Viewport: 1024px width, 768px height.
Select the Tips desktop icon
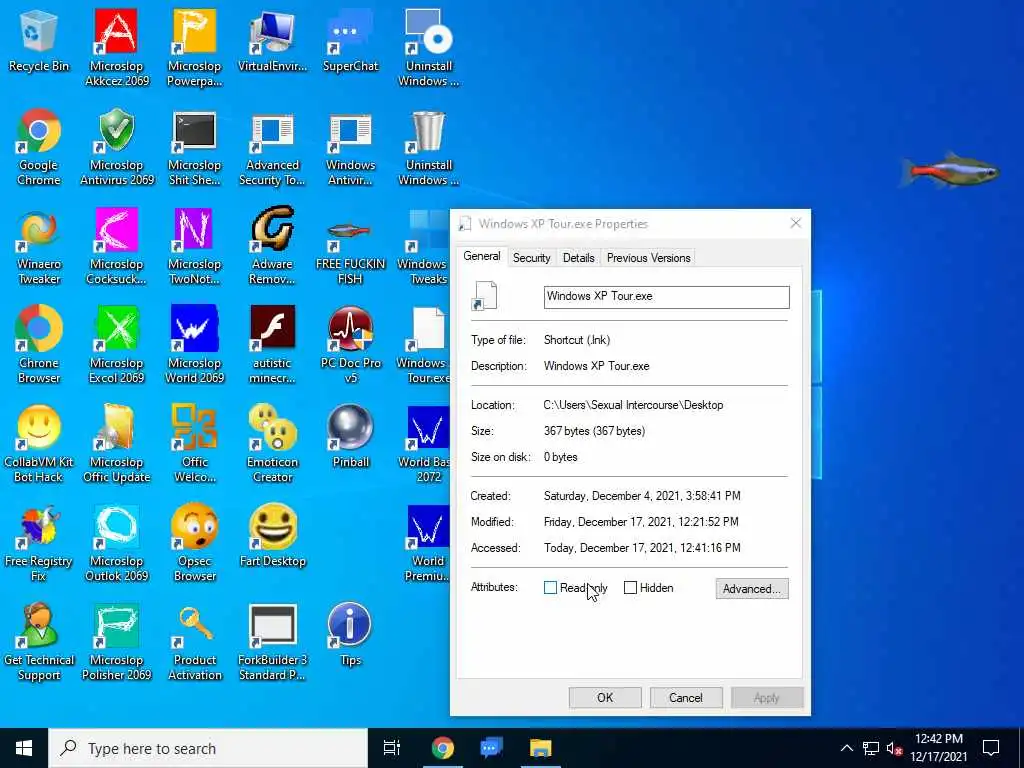pos(351,635)
